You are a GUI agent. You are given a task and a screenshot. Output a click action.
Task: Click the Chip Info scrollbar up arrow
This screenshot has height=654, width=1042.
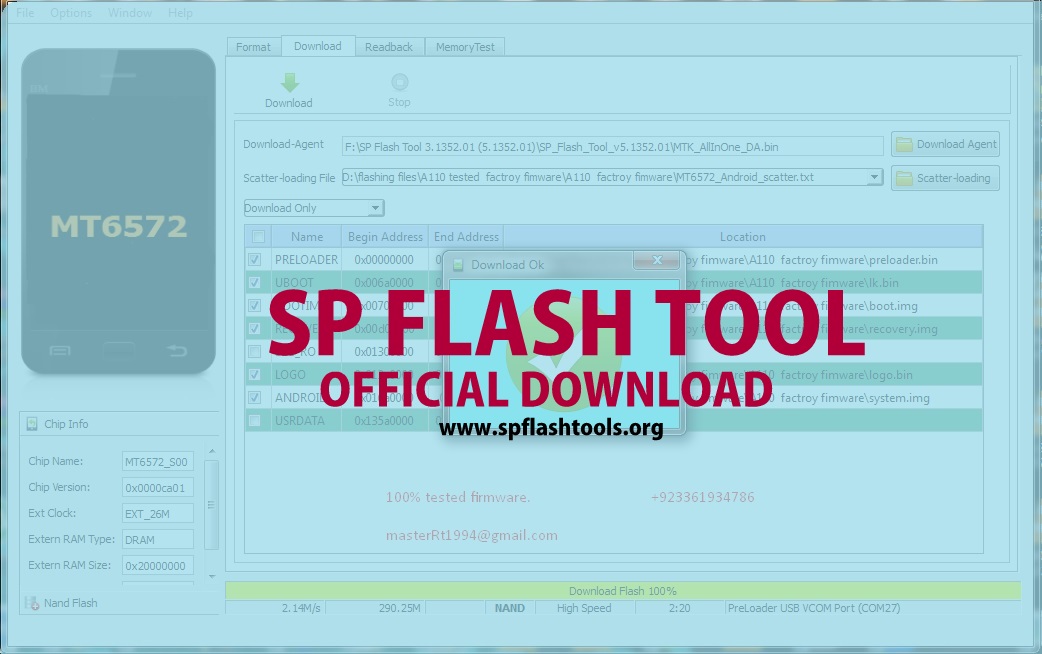[211, 451]
